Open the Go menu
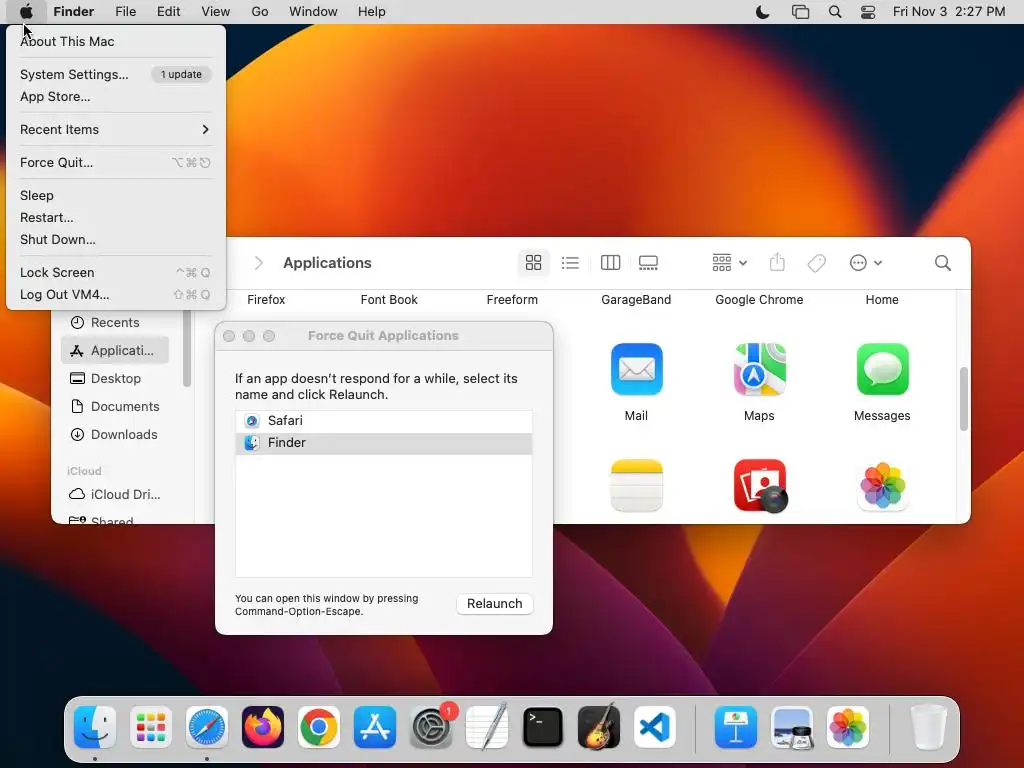The height and width of the screenshot is (768, 1024). 260,12
